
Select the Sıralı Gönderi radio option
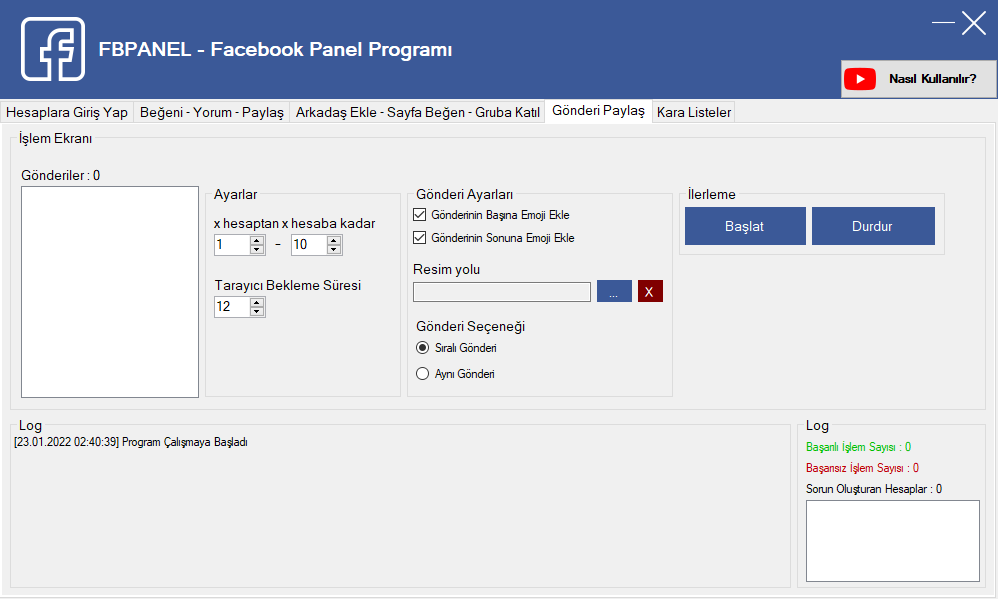(422, 348)
